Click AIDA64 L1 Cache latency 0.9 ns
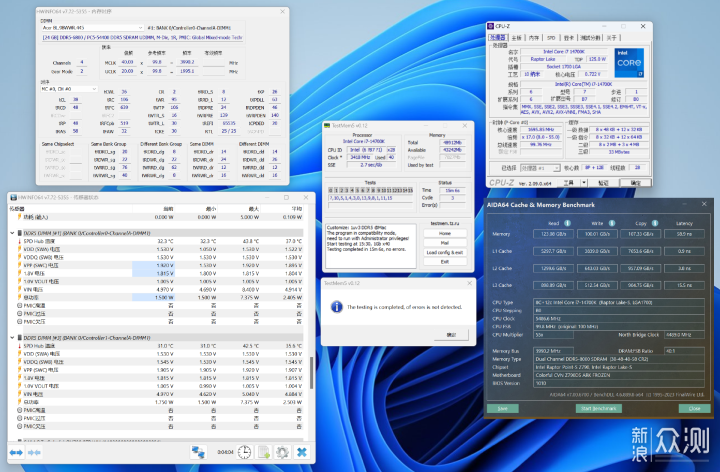The width and height of the screenshot is (720, 472). click(x=684, y=251)
